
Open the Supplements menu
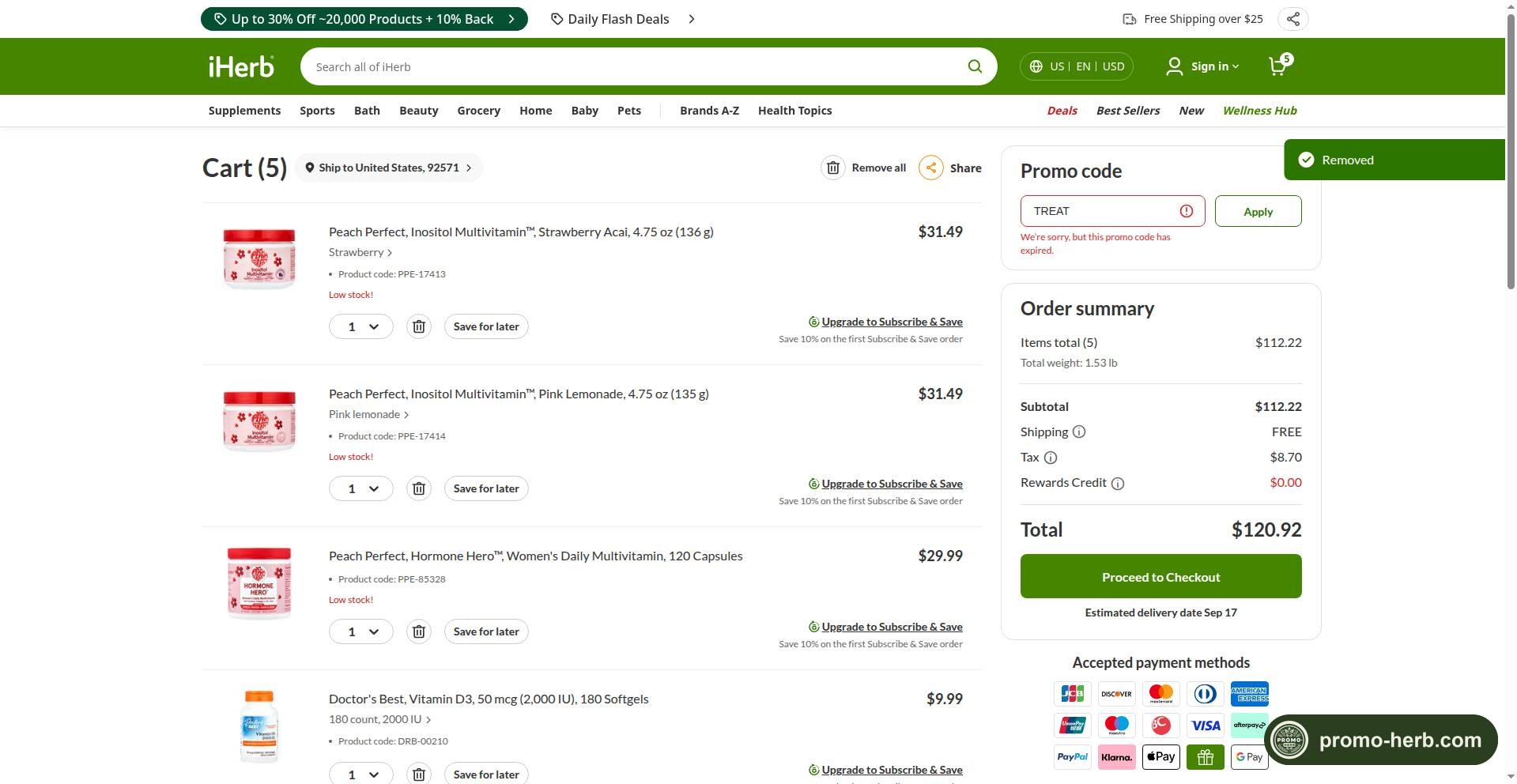(x=244, y=111)
